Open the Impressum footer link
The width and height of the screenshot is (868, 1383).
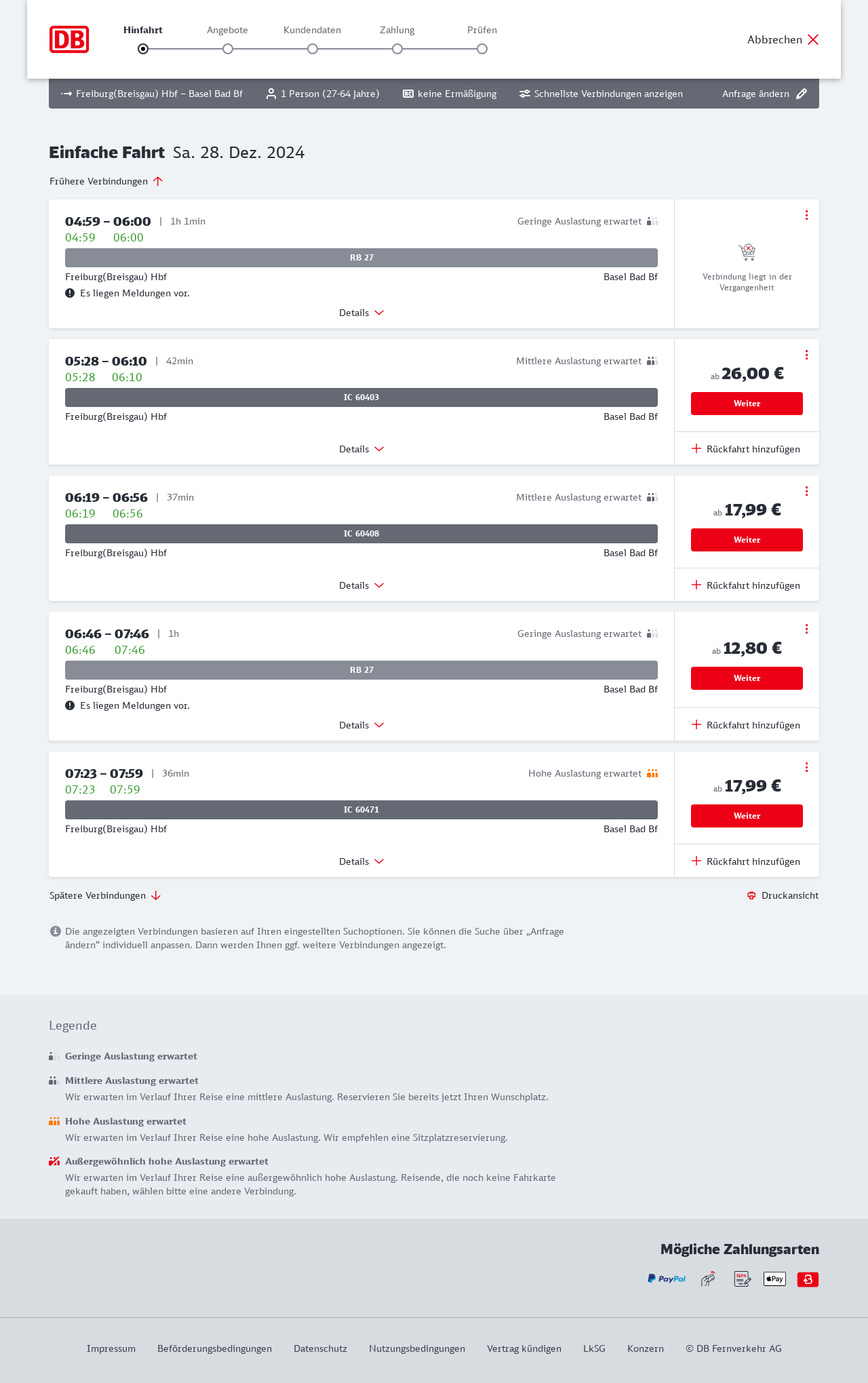click(x=111, y=1348)
